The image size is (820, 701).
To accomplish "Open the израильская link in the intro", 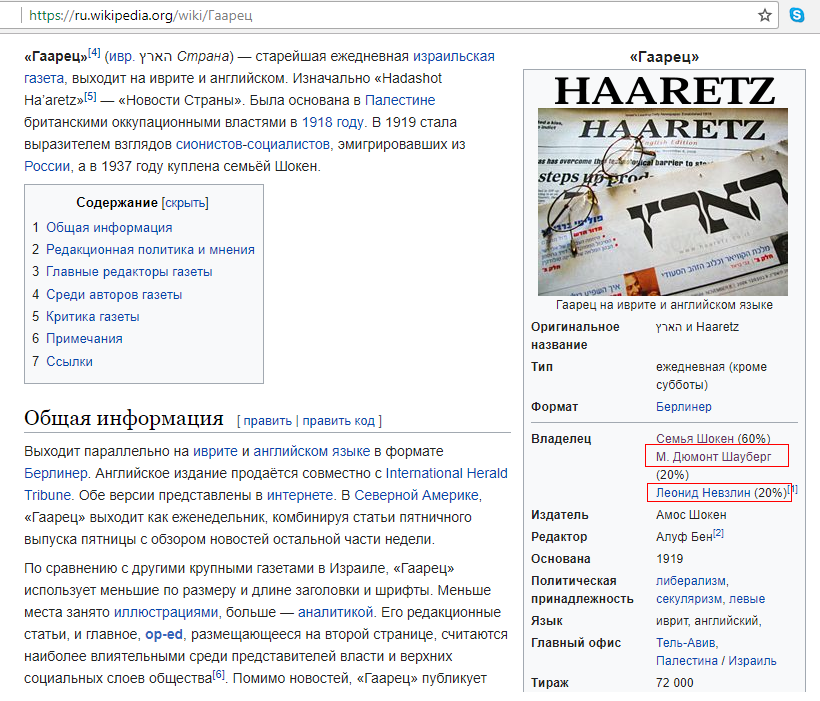I will (454, 56).
